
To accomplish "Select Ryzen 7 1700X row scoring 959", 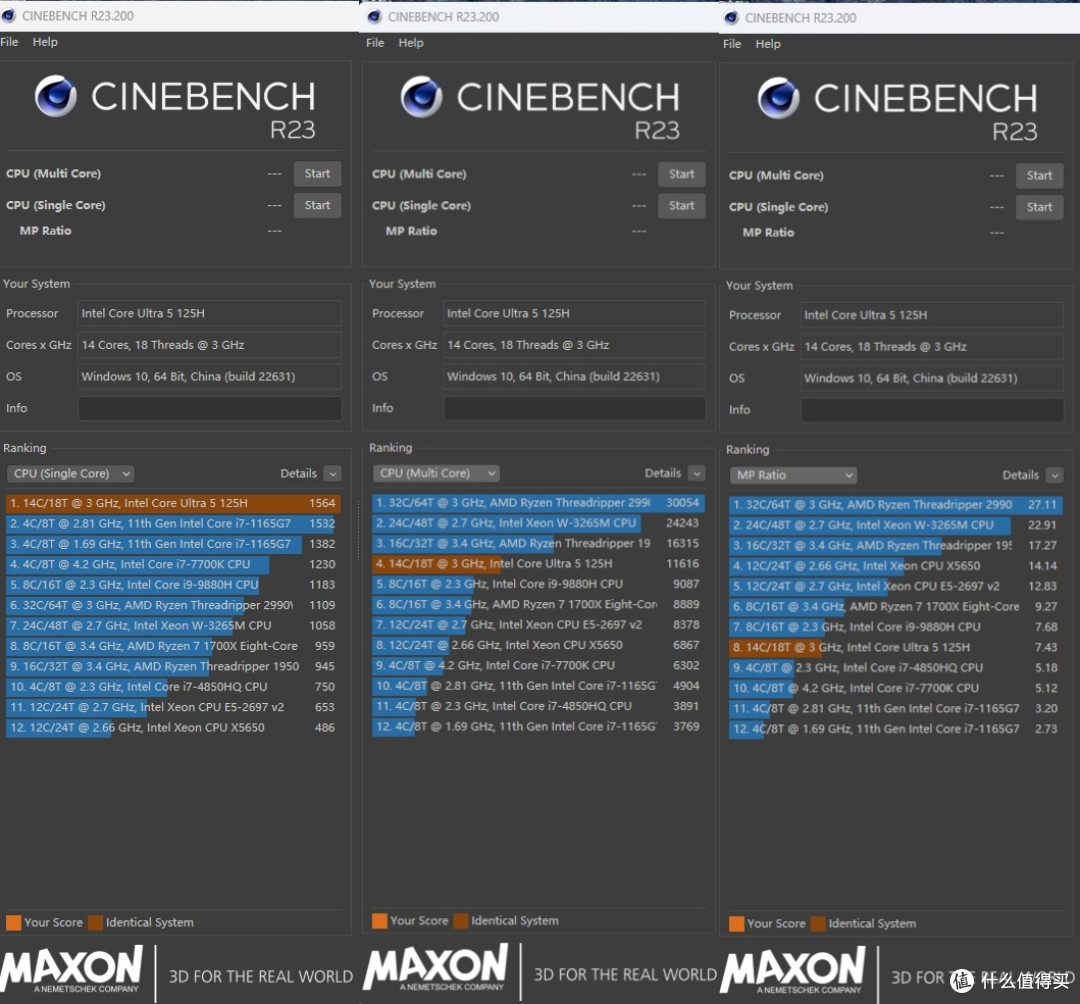I will point(173,646).
